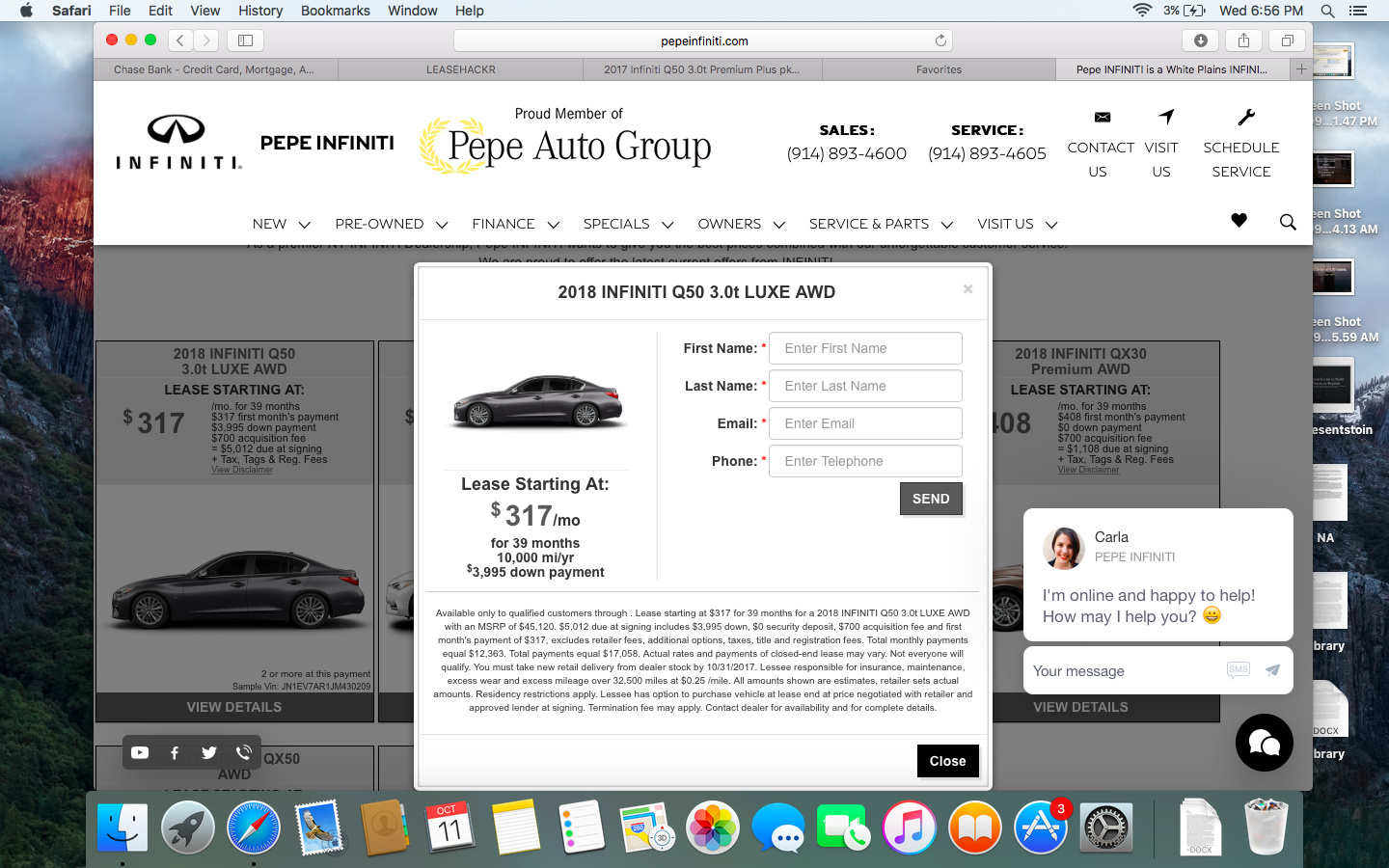Click the Wi-Fi status icon
Screen dimensions: 1389x868
coord(1142,11)
